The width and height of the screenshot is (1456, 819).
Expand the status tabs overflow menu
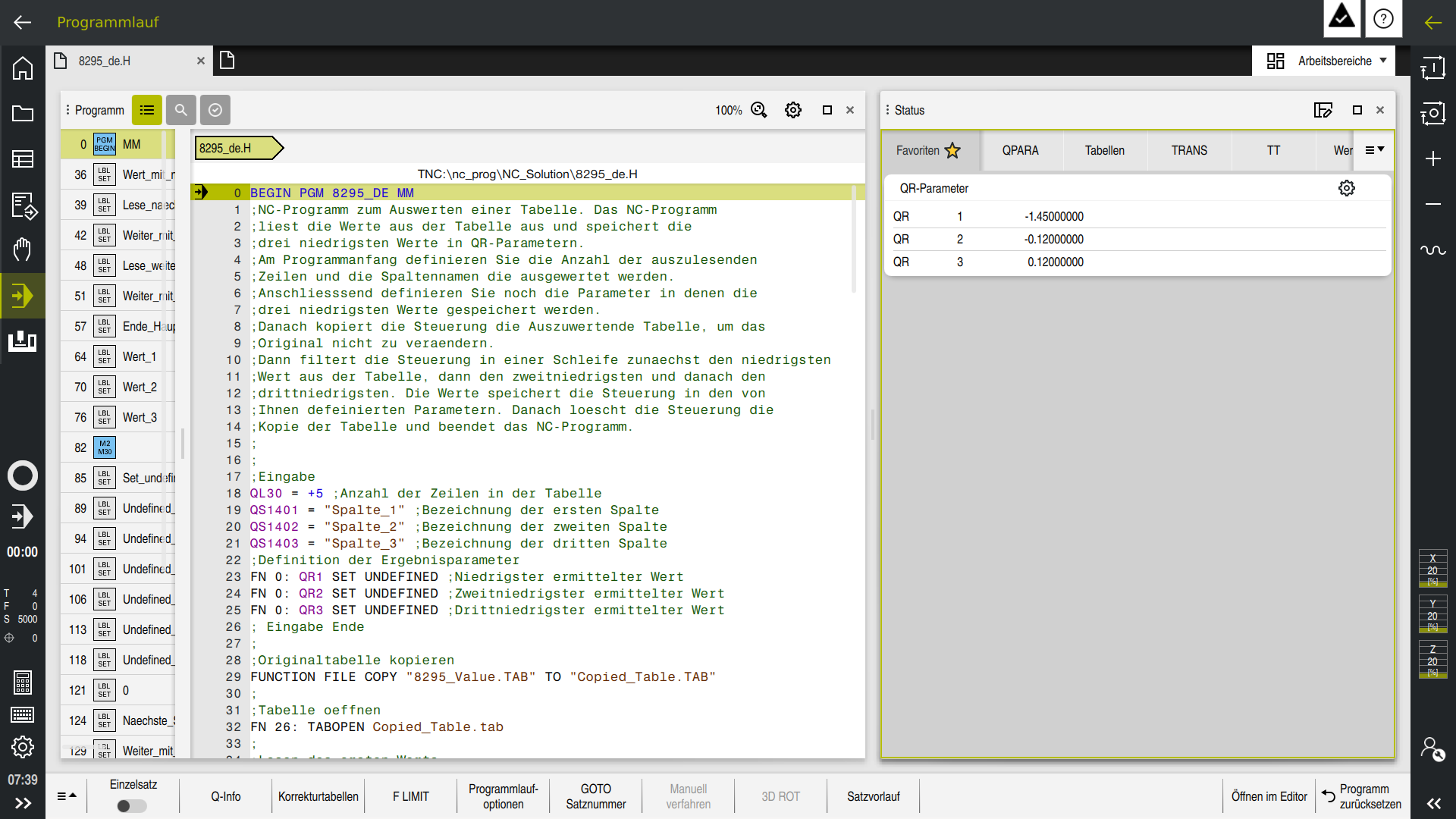click(x=1374, y=150)
